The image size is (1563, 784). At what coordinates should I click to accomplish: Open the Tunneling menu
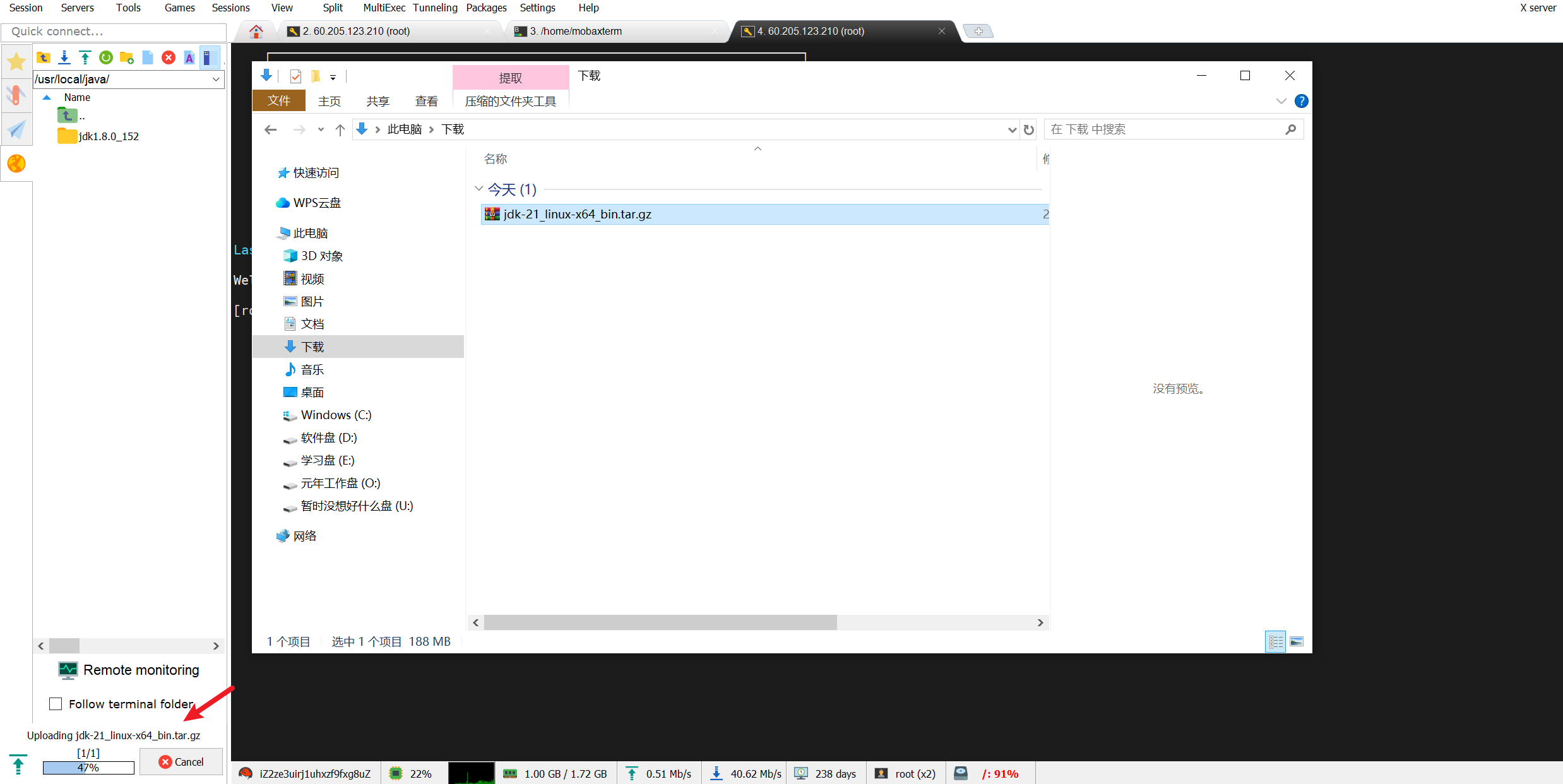click(435, 8)
